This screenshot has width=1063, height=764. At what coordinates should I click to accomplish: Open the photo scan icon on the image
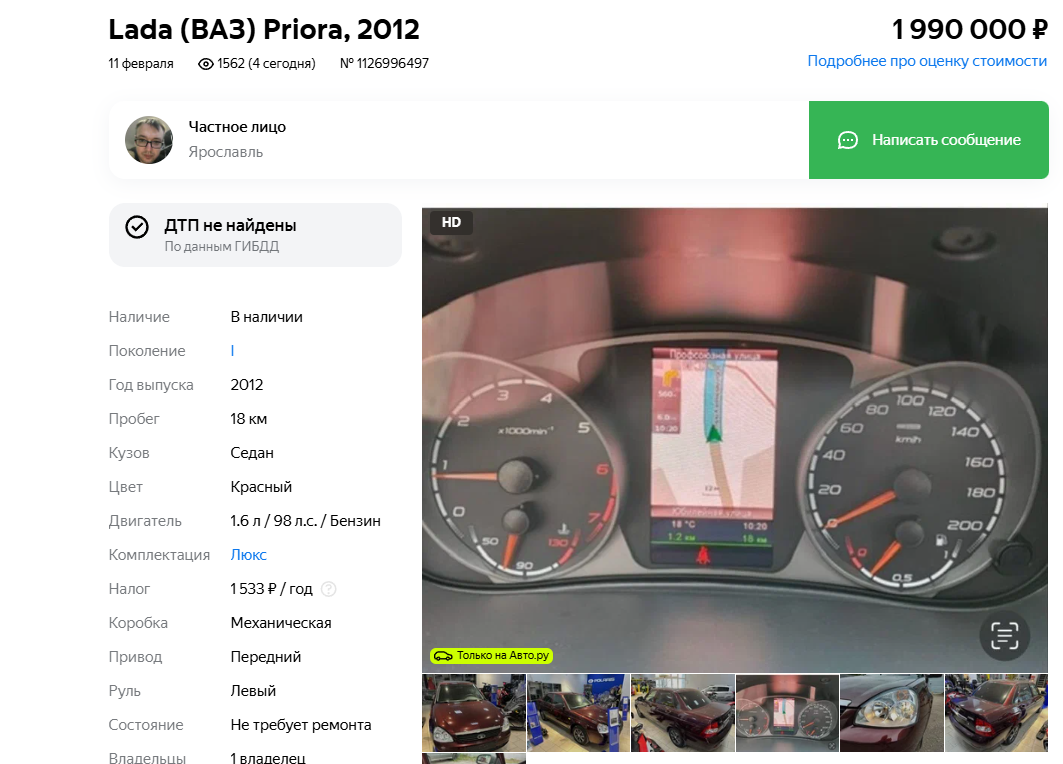(x=1004, y=636)
